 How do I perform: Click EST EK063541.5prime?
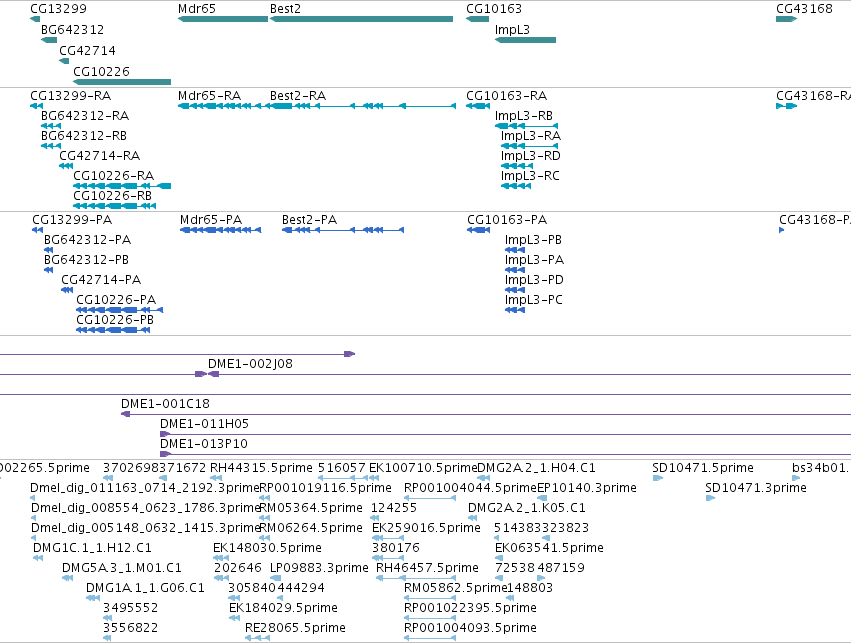point(500,558)
